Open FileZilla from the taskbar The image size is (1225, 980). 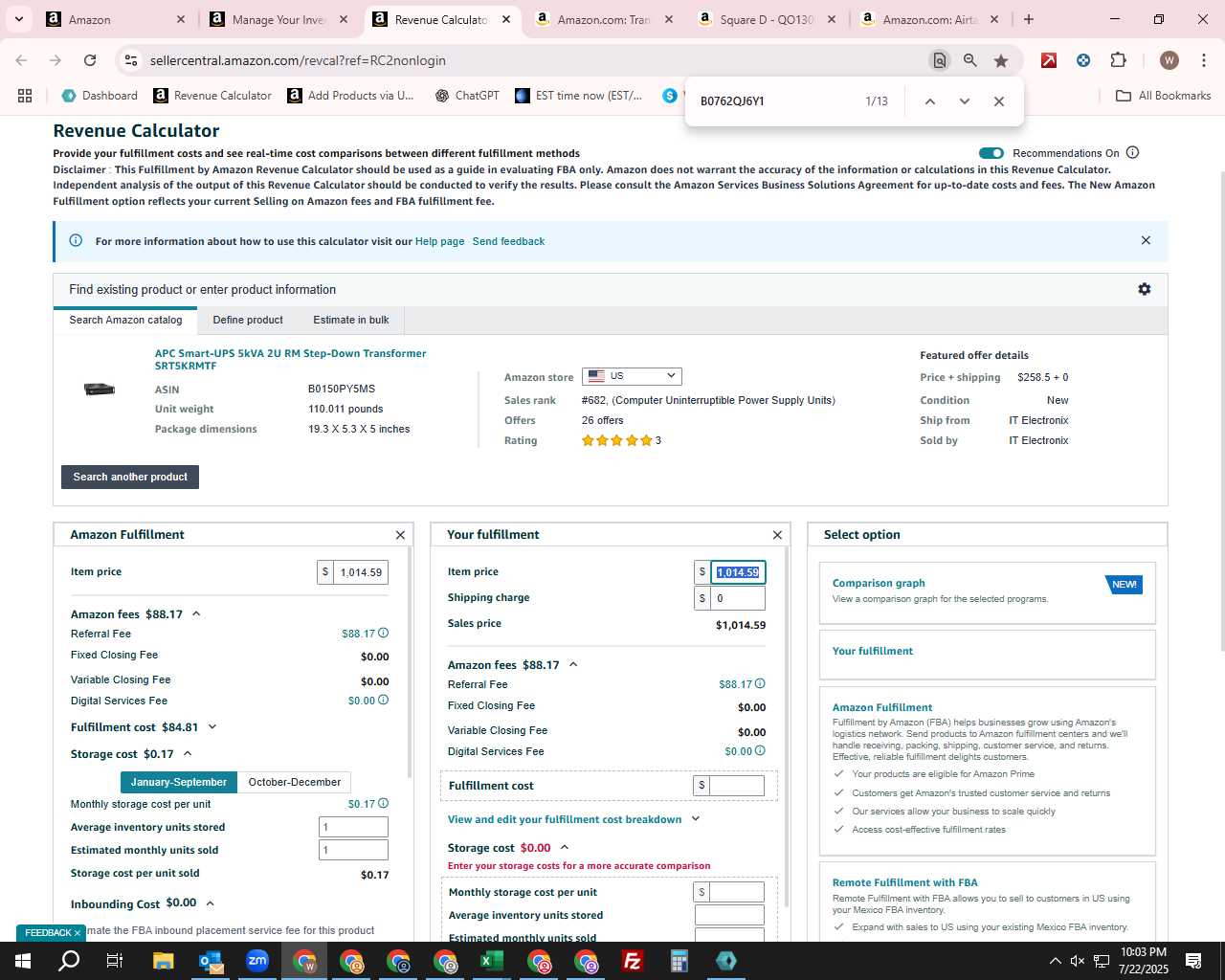click(x=632, y=961)
